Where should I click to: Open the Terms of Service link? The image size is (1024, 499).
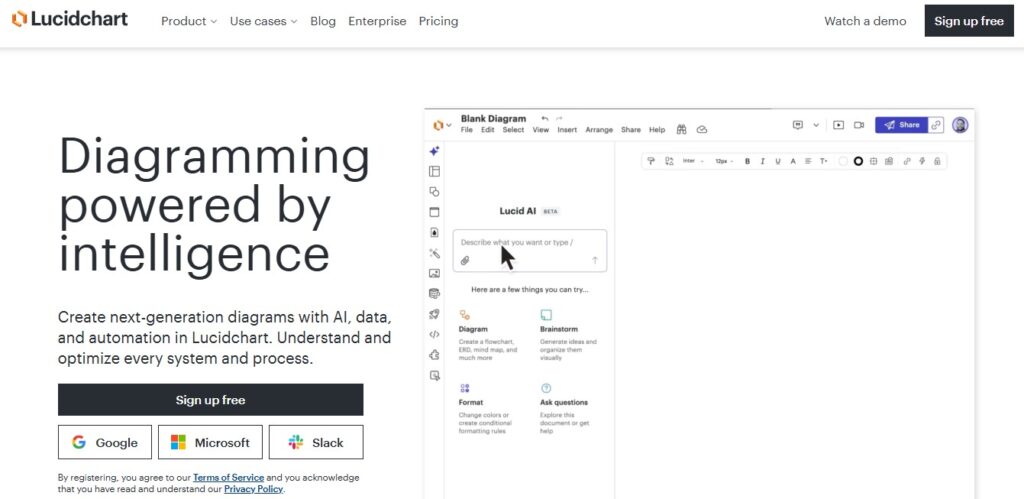click(228, 477)
